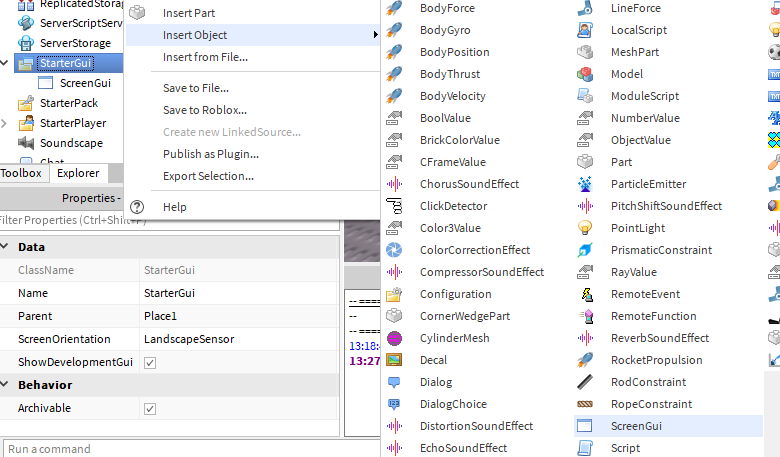
Task: Collapse the Behavior properties section
Action: [4, 384]
